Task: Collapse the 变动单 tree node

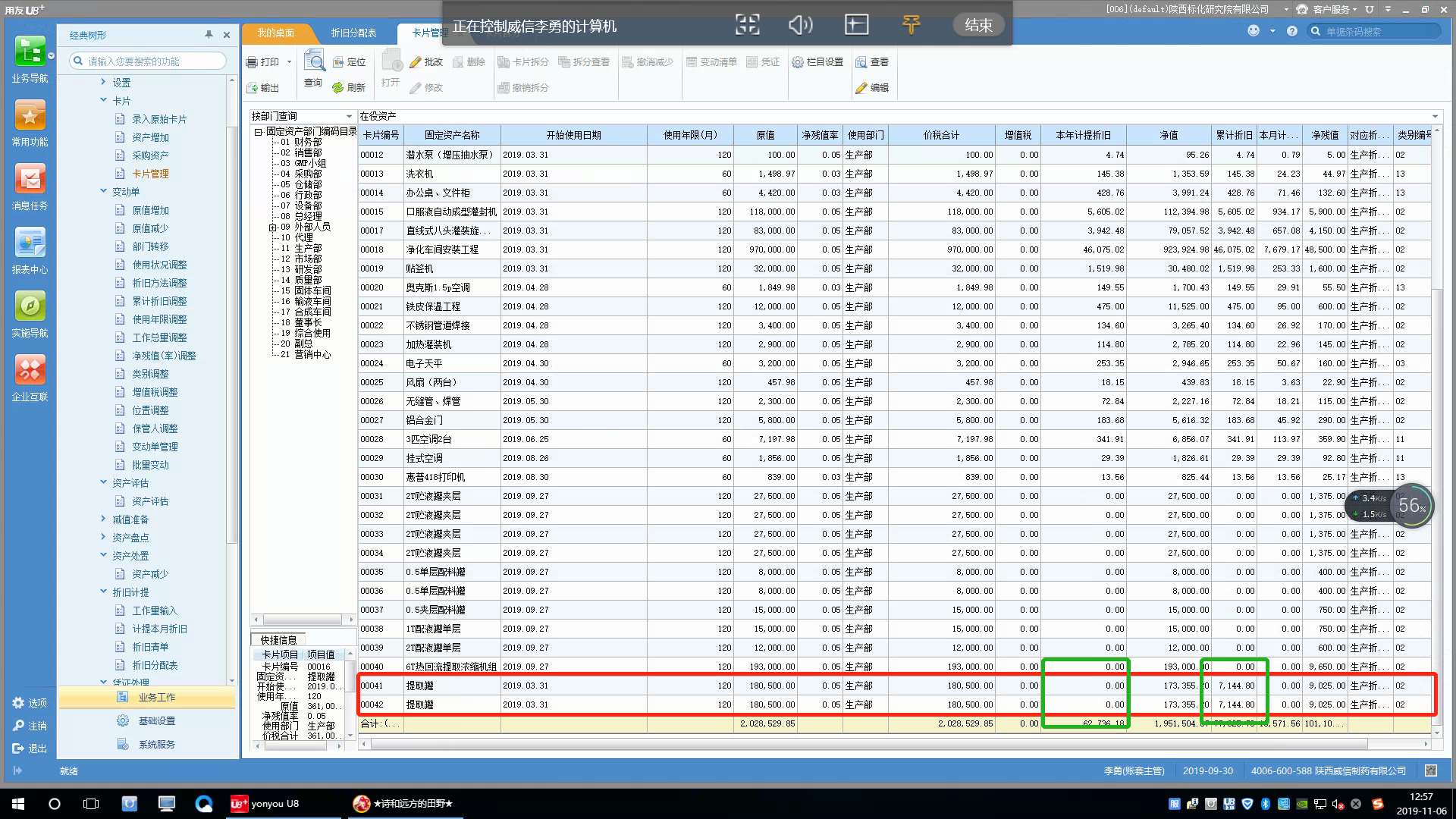Action: [x=103, y=191]
